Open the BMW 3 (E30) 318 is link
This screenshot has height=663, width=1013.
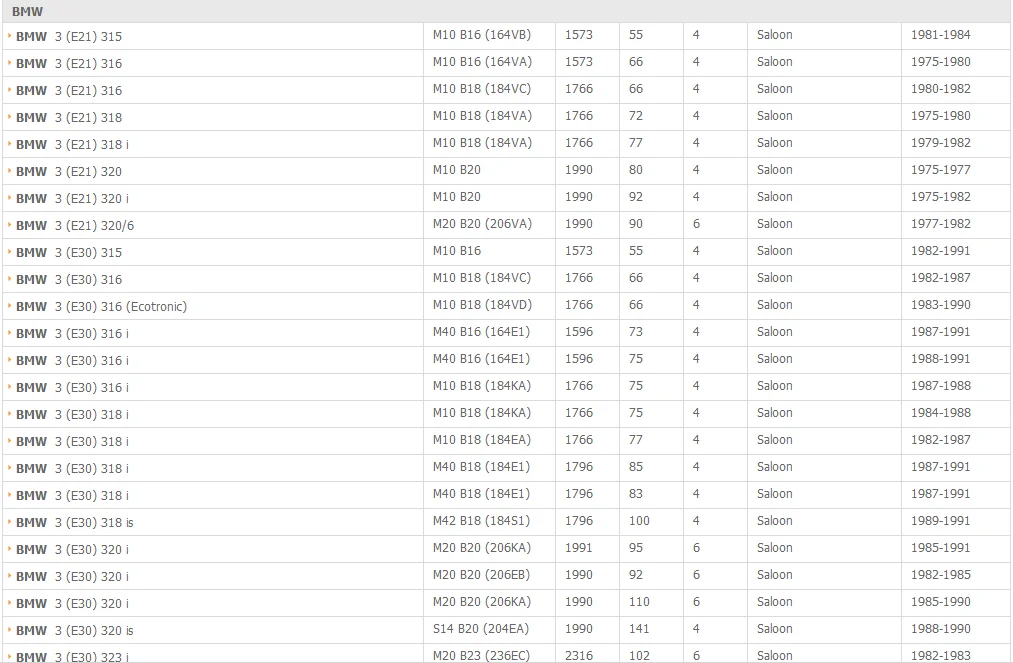click(x=75, y=523)
